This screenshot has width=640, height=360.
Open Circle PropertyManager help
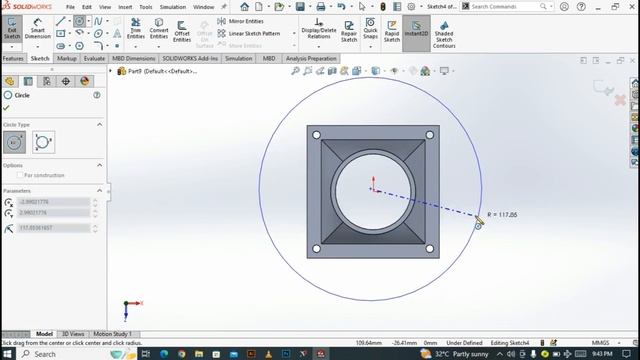click(x=97, y=95)
